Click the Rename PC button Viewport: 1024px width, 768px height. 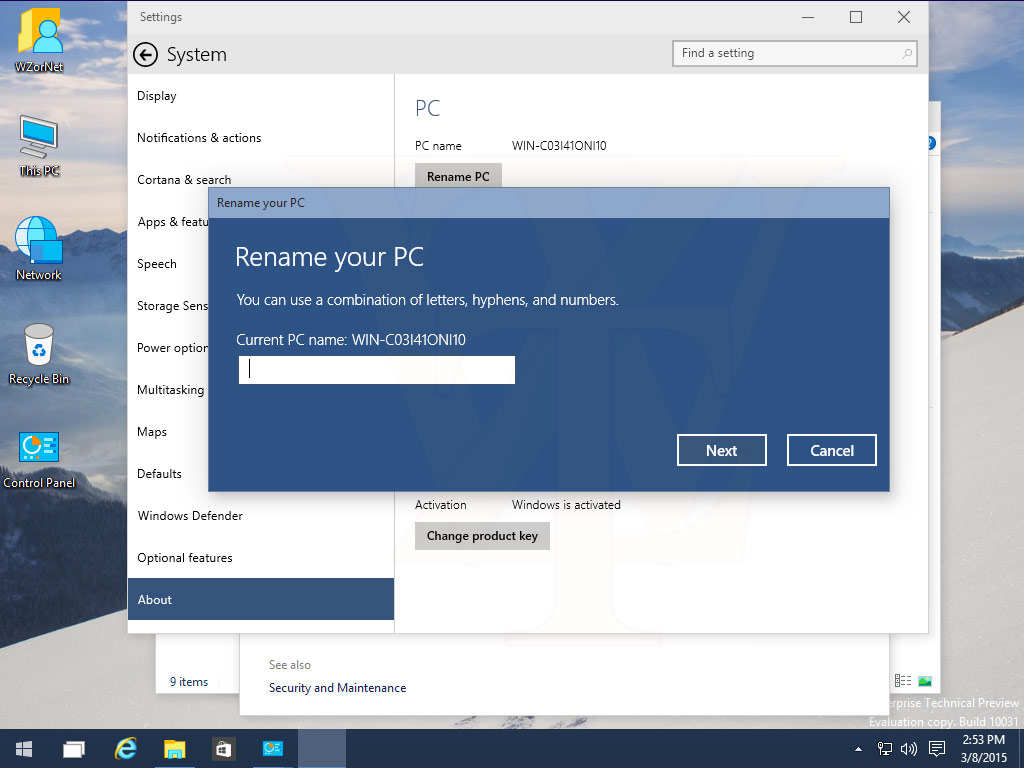458,176
